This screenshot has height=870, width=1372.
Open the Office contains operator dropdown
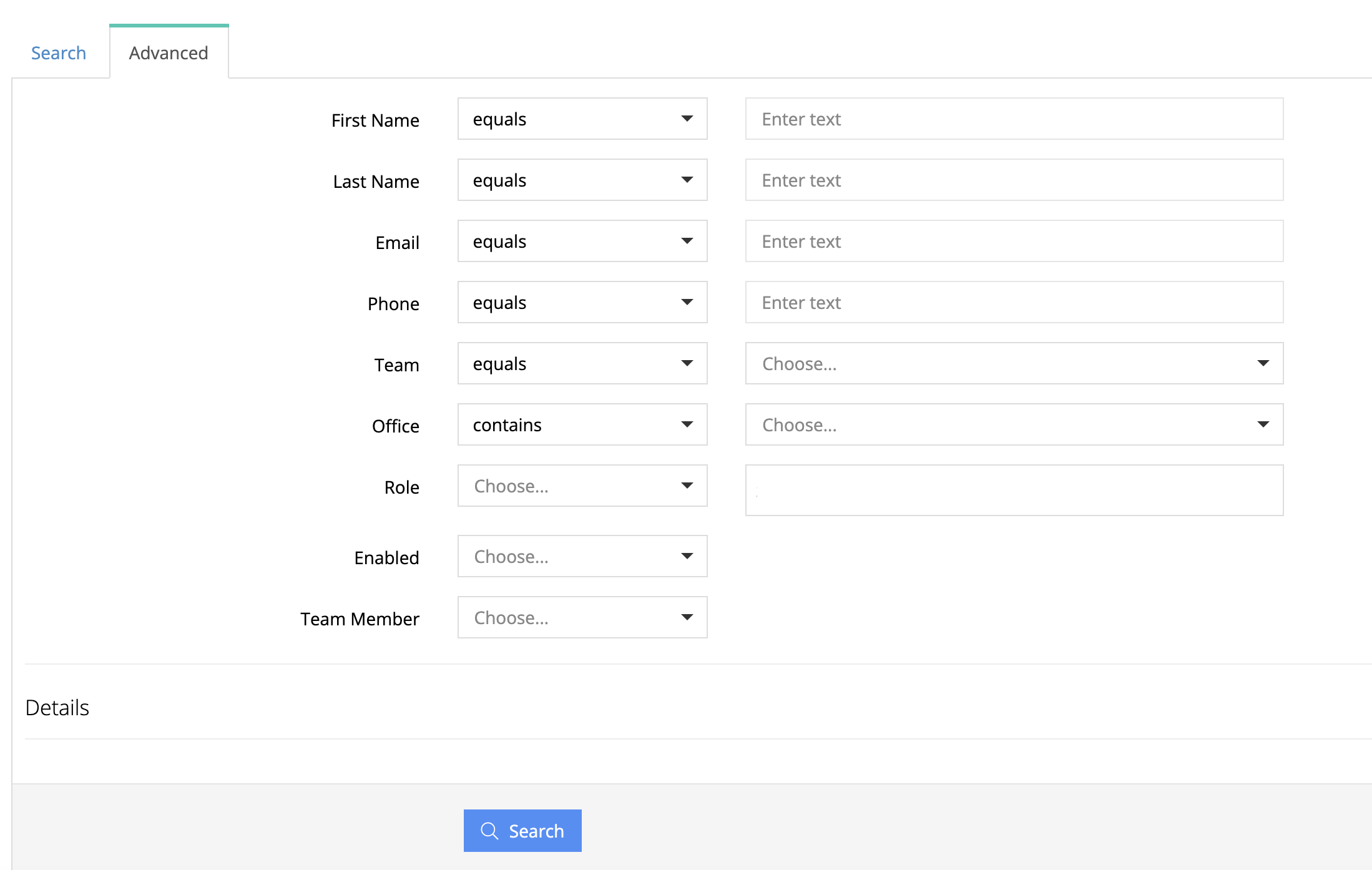[x=582, y=424]
